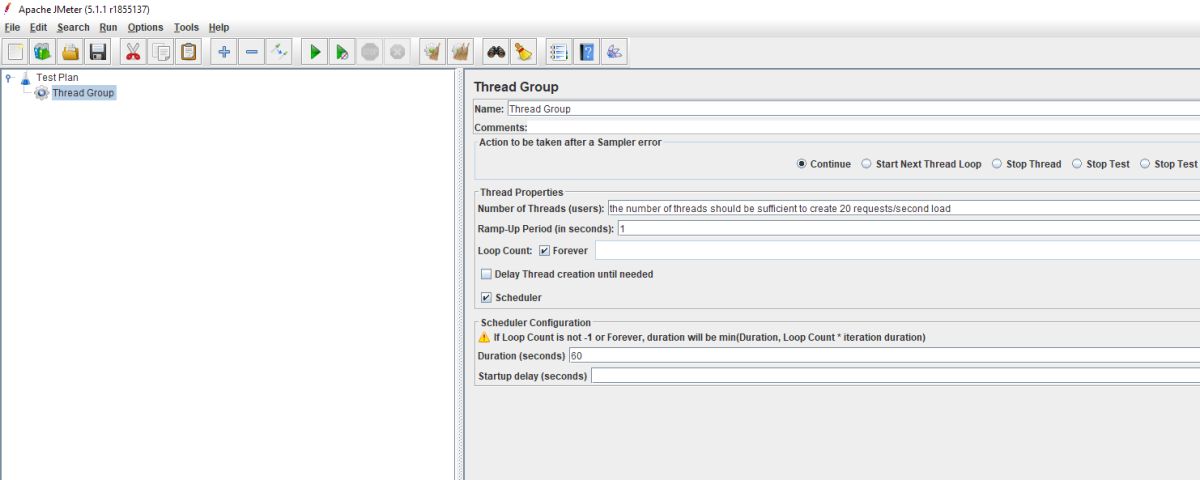Image resolution: width=1200 pixels, height=480 pixels.
Task: Click the New test plan icon
Action: tap(15, 51)
